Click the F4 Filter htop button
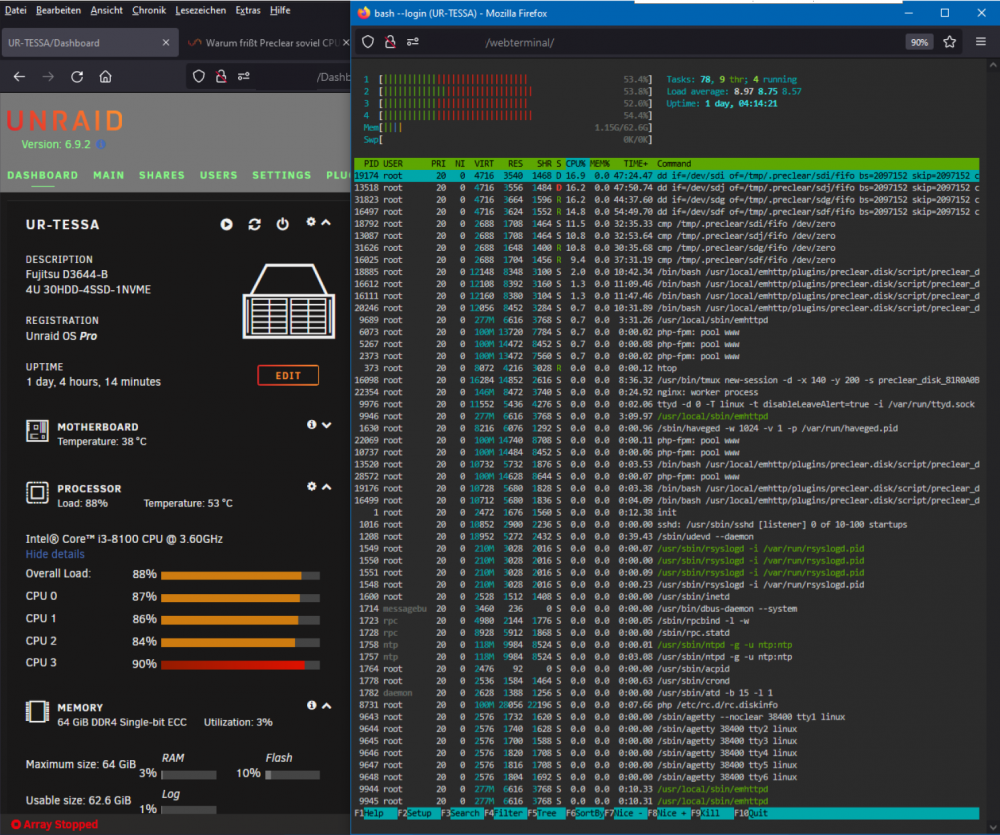 click(504, 813)
